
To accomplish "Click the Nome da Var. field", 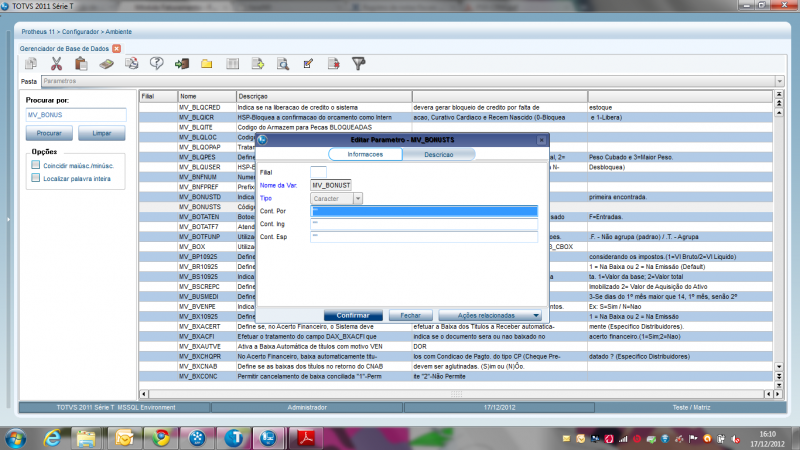I will [331, 185].
